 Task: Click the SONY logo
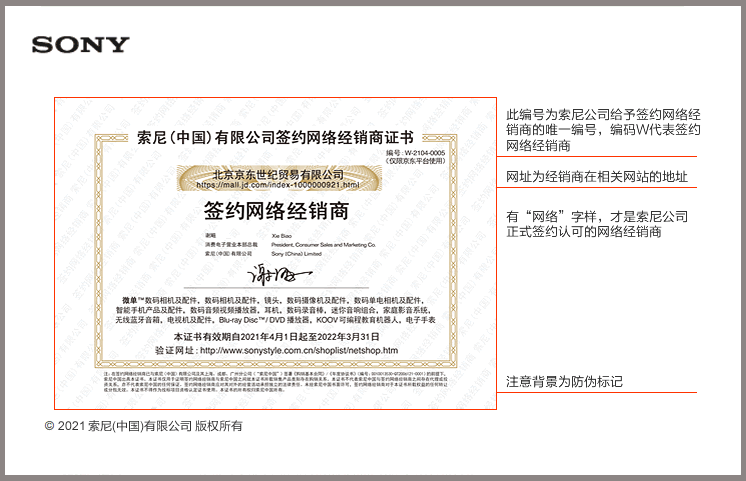[x=80, y=45]
